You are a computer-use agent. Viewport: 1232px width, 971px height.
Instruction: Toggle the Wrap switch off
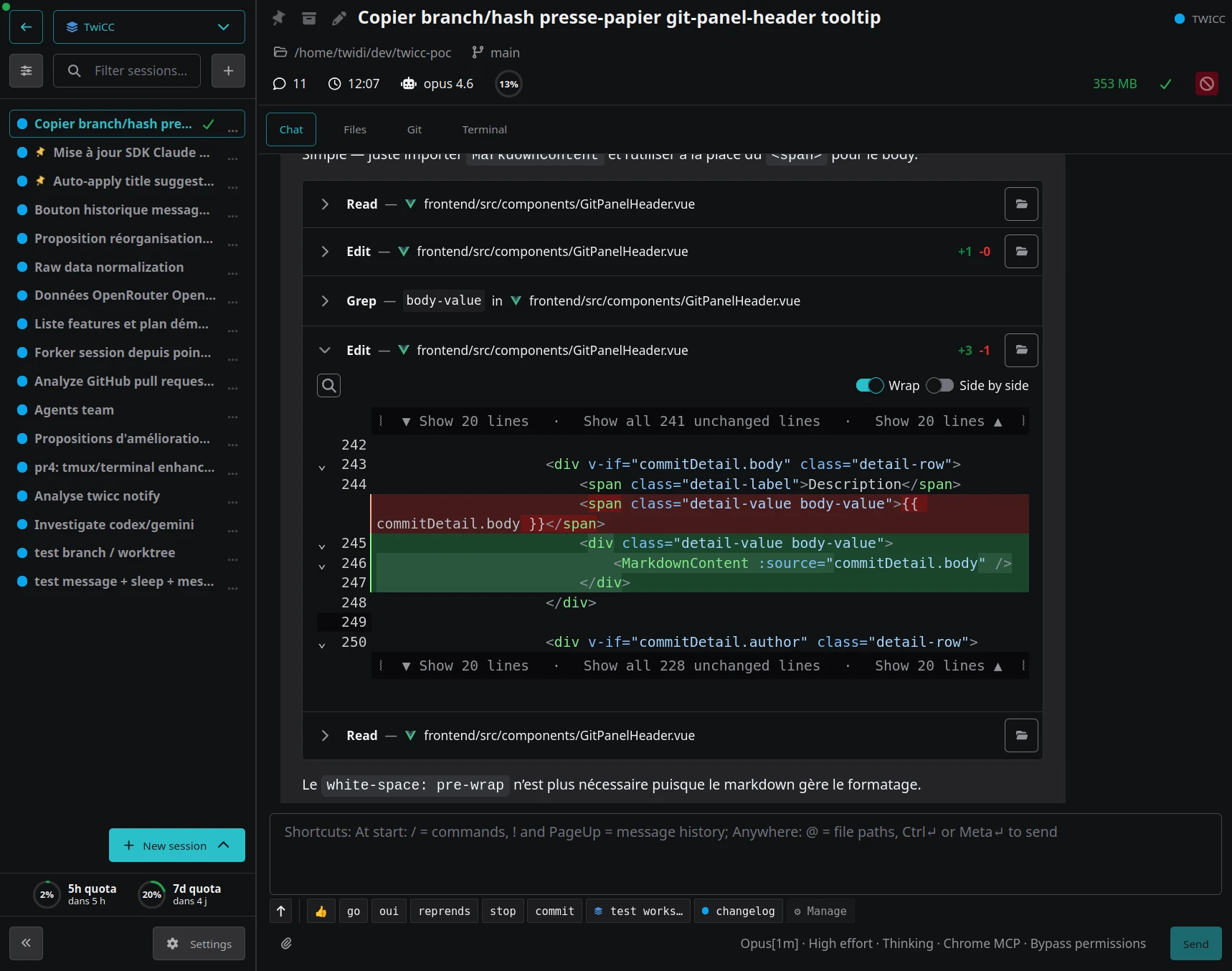[x=869, y=386]
